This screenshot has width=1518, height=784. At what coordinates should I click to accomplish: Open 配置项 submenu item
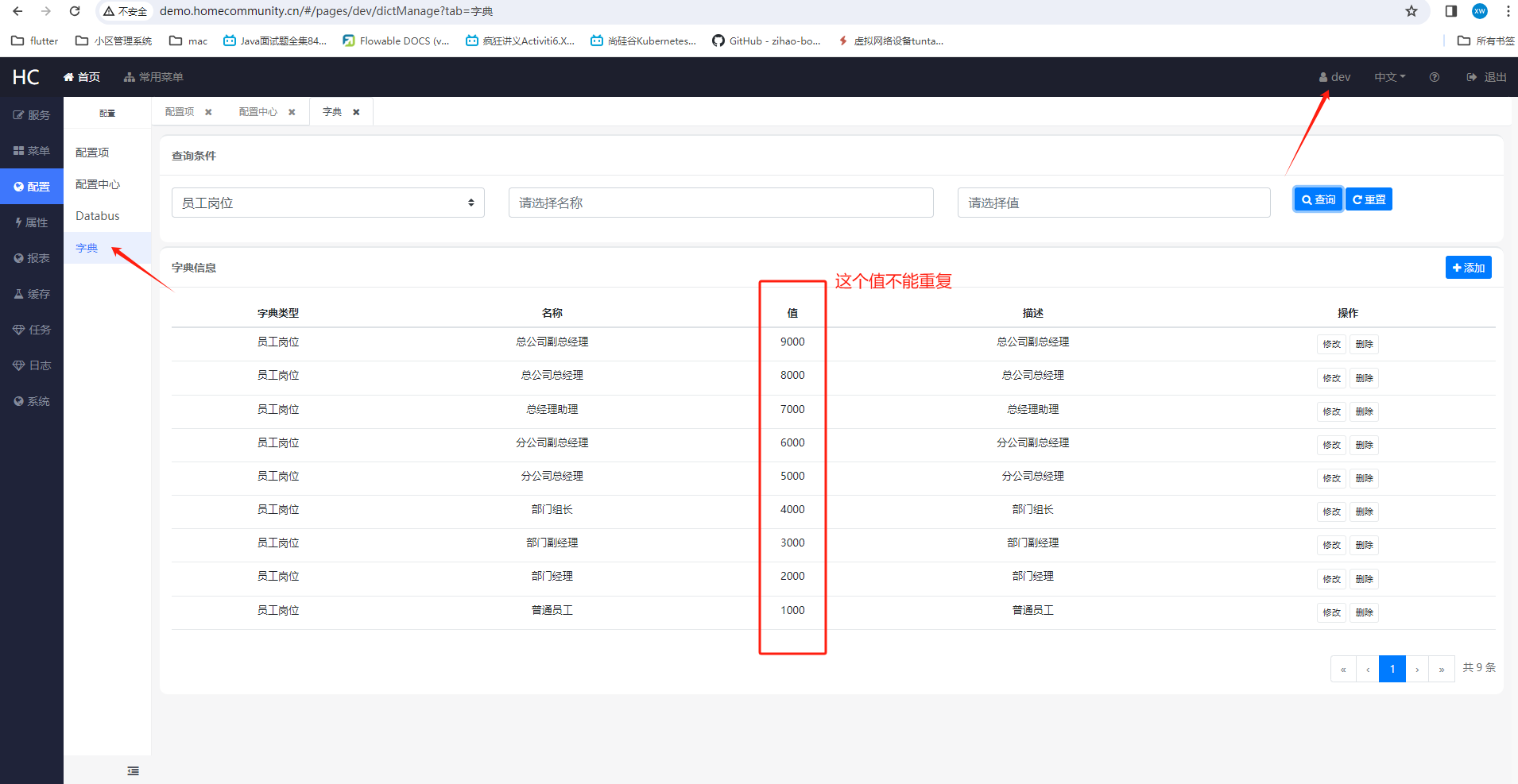(107, 153)
